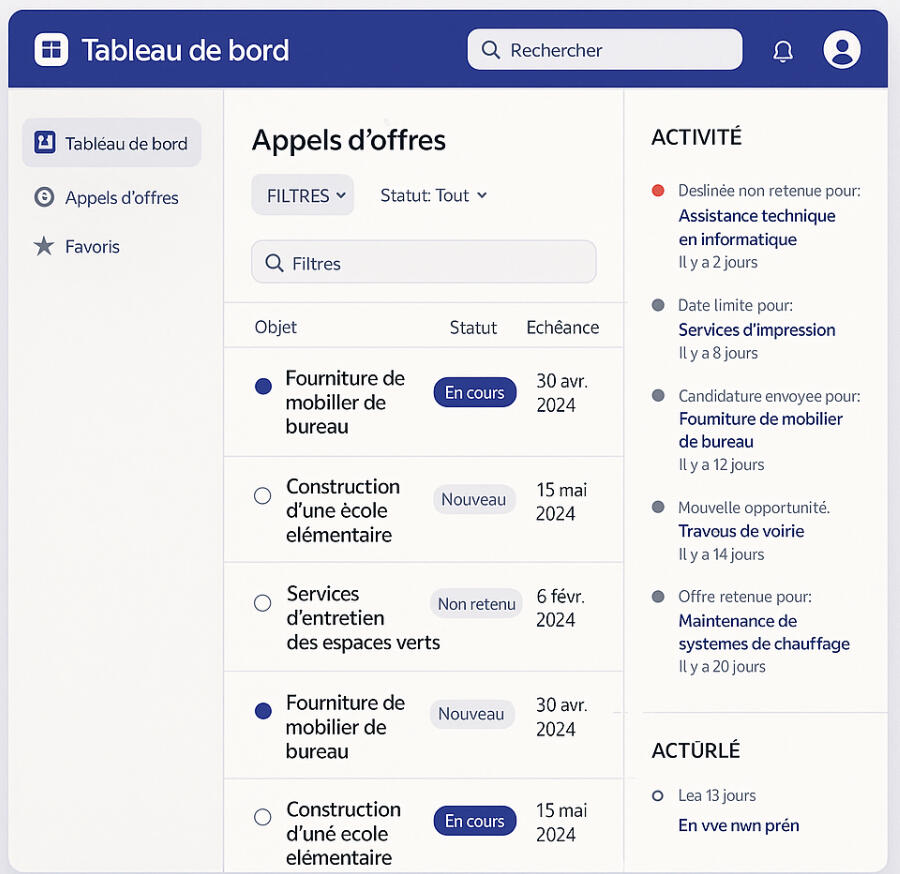Click the Tableau de bord sidebar icon
Image resolution: width=900 pixels, height=874 pixels.
pos(44,142)
